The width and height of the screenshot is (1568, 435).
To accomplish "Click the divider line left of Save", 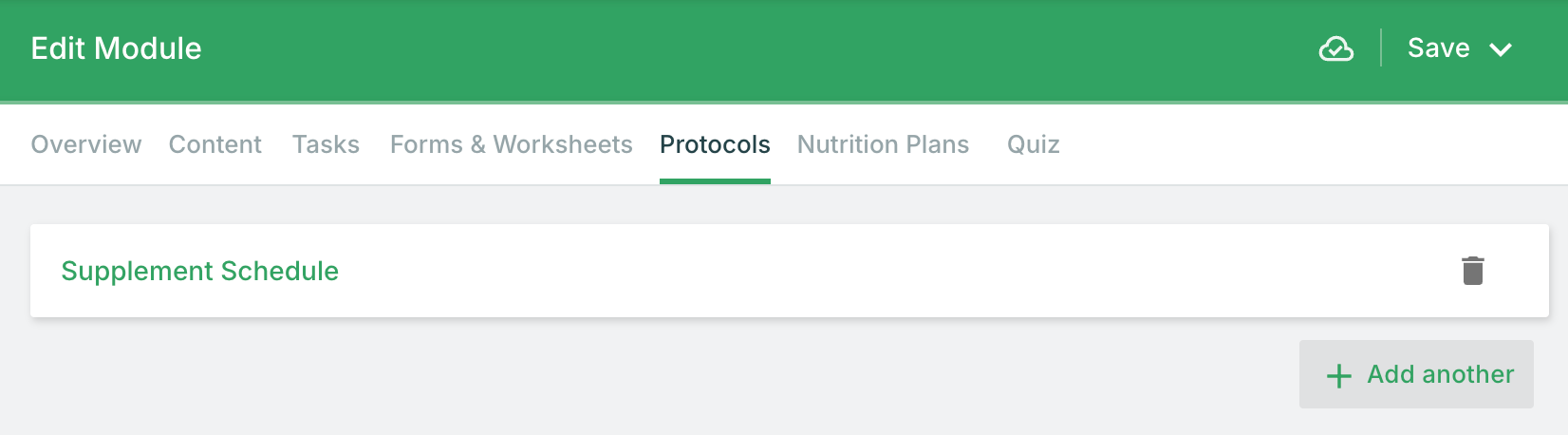I will pyautogui.click(x=1381, y=47).
